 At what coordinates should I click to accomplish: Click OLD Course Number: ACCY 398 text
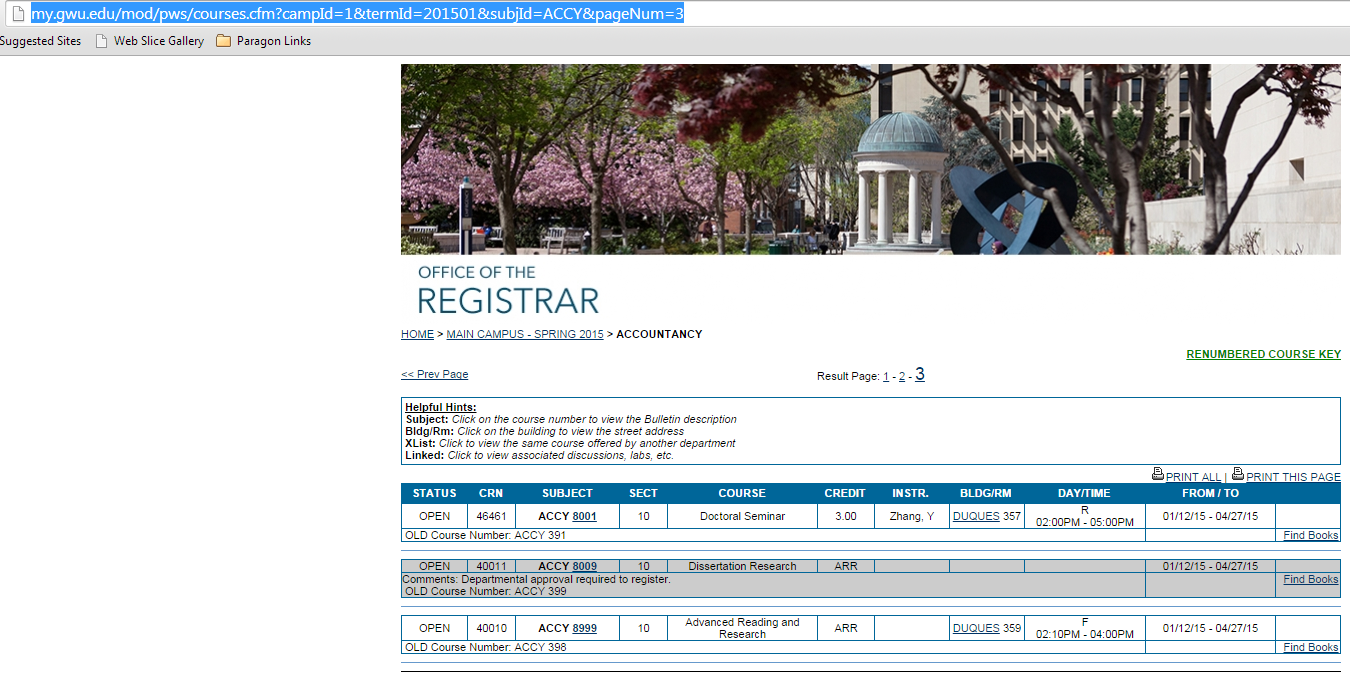point(484,647)
